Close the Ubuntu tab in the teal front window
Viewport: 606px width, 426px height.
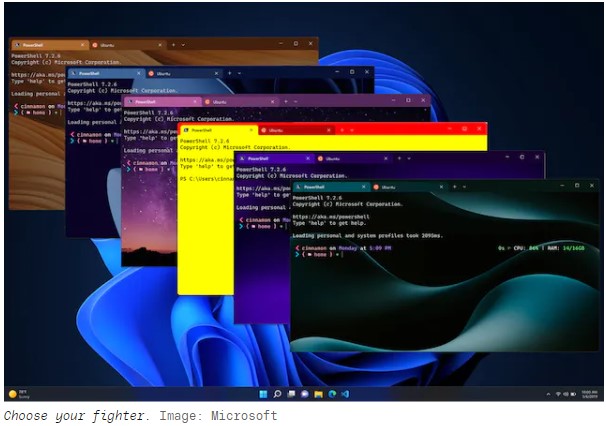(441, 187)
